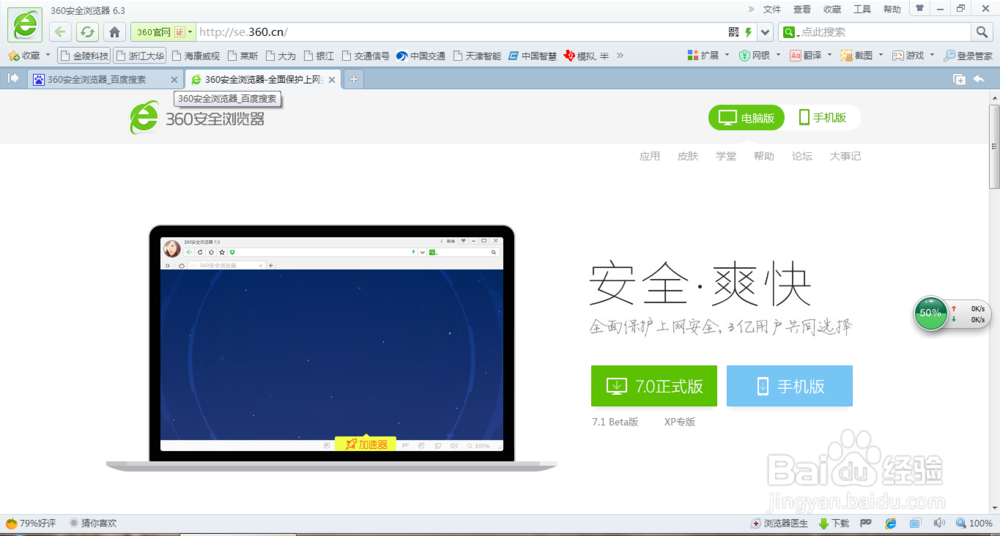Select the 电脑版 desktop version toggle
This screenshot has height=536, width=1000.
point(746,117)
